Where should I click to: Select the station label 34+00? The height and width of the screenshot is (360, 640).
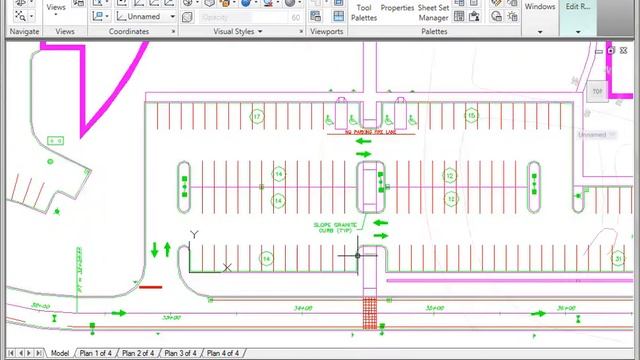303,308
